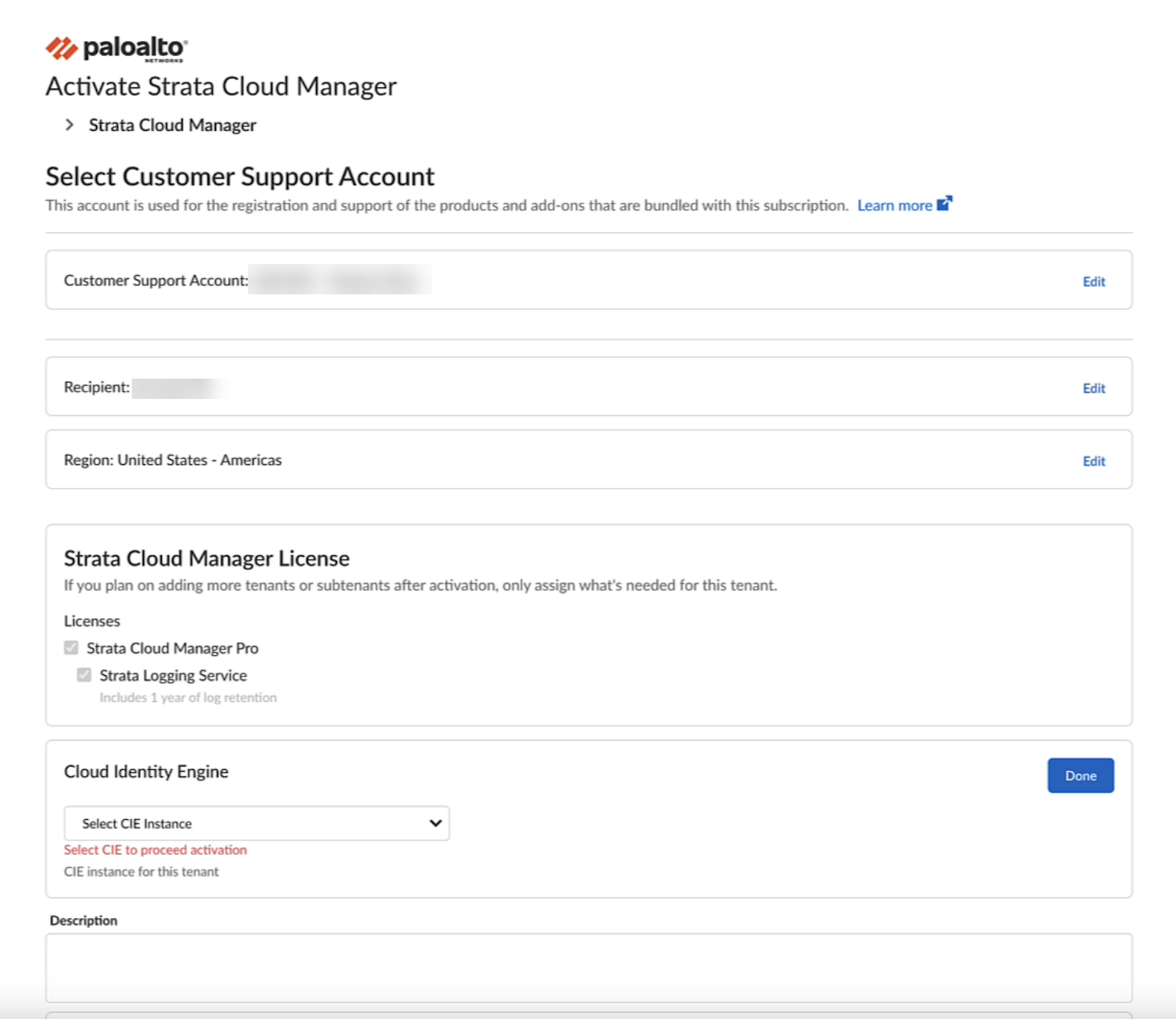Edit the Customer Support Account
Screen dimensions: 1176x1019
[1094, 282]
